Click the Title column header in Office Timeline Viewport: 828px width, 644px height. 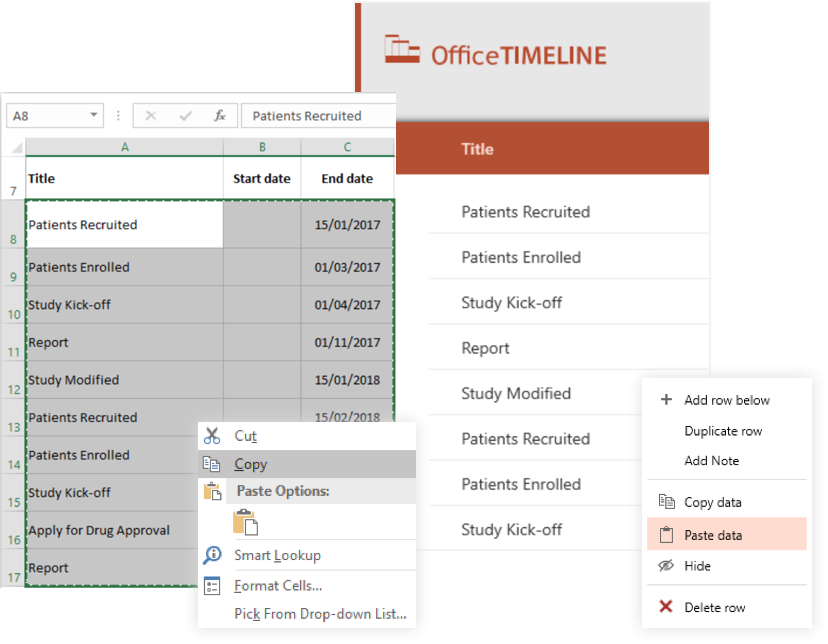tap(552, 148)
